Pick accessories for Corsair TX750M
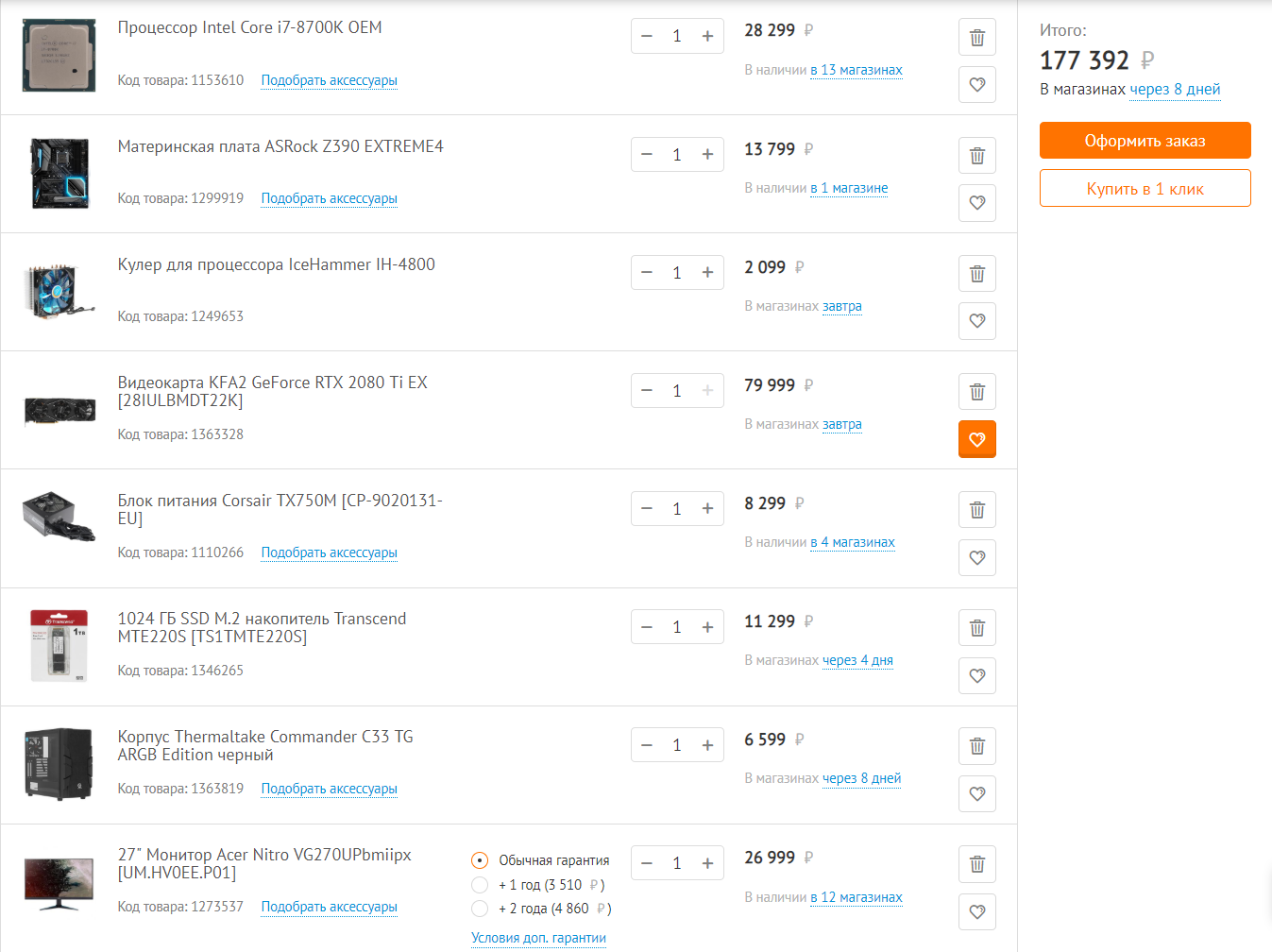 pyautogui.click(x=329, y=552)
